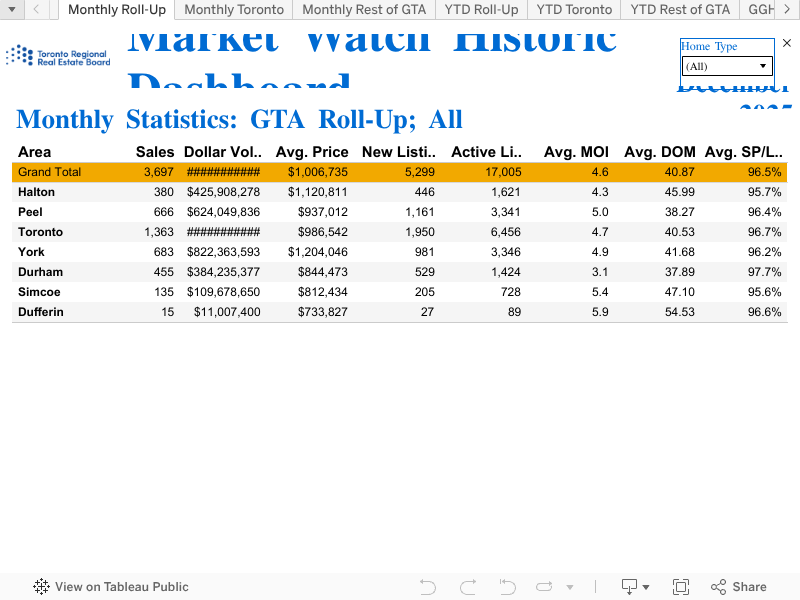The image size is (800, 600).
Task: Open the tab list dropdown arrow
Action: pyautogui.click(x=12, y=9)
